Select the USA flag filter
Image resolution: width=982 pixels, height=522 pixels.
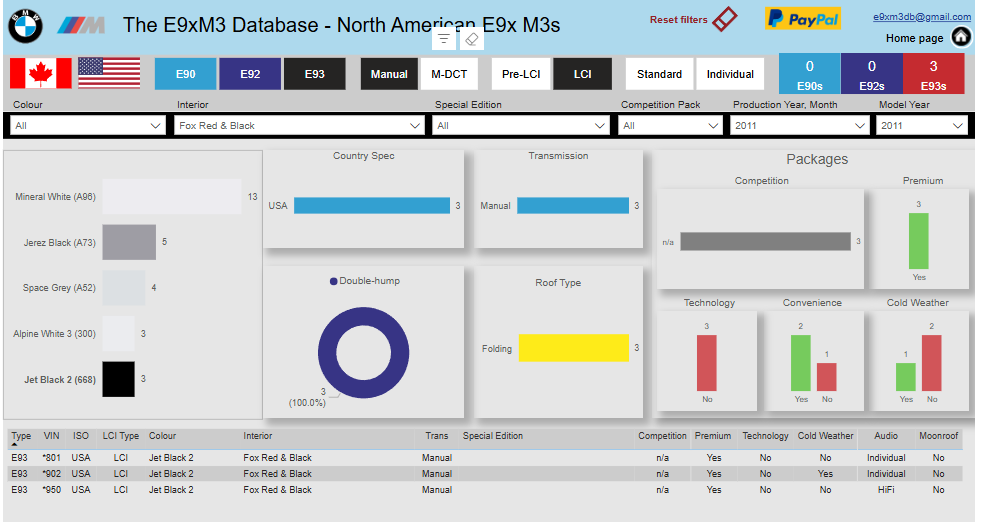[109, 73]
